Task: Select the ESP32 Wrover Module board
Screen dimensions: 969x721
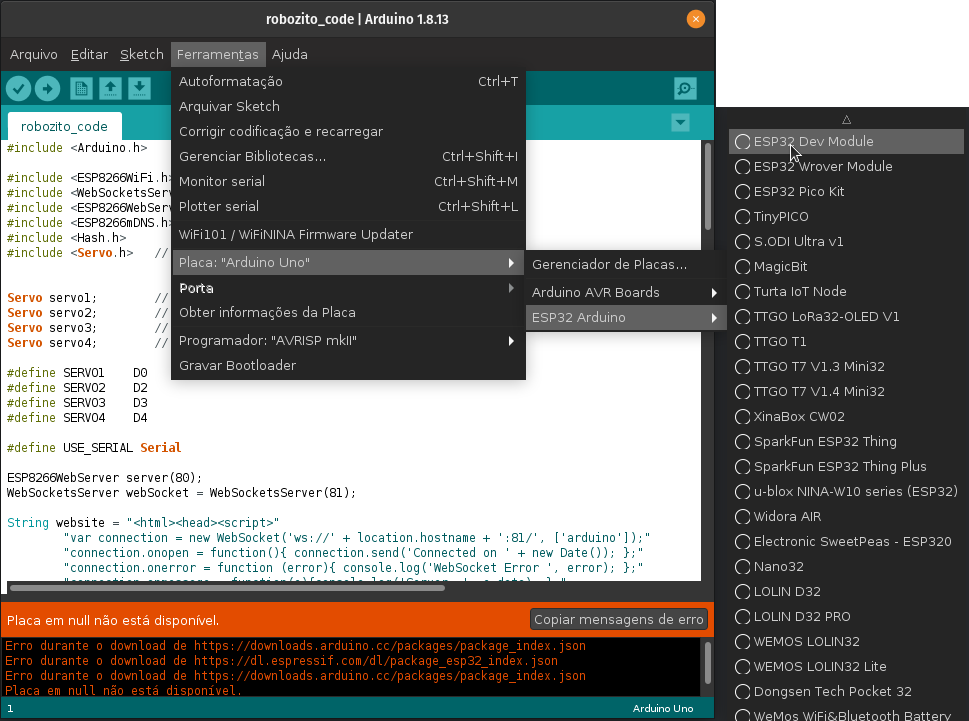Action: (x=846, y=167)
